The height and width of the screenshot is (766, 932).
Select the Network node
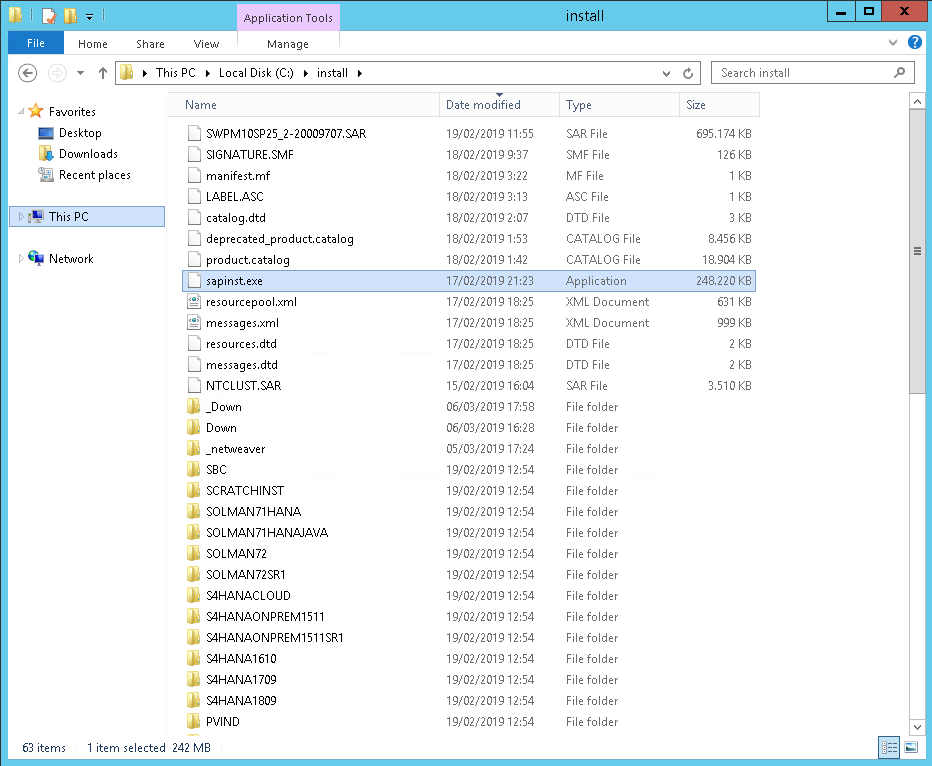point(71,259)
